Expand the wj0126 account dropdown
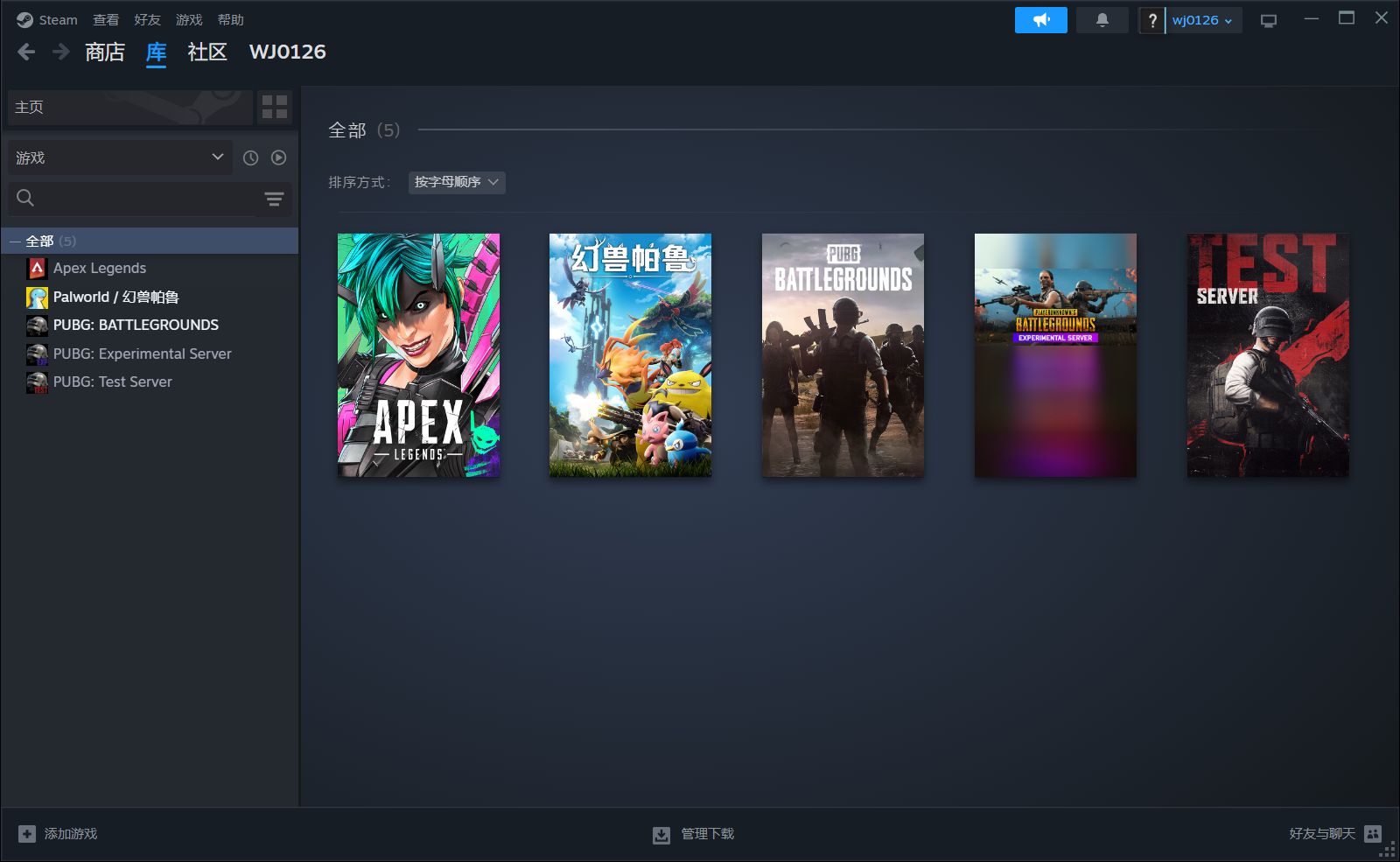The height and width of the screenshot is (862, 1400). [x=1203, y=20]
